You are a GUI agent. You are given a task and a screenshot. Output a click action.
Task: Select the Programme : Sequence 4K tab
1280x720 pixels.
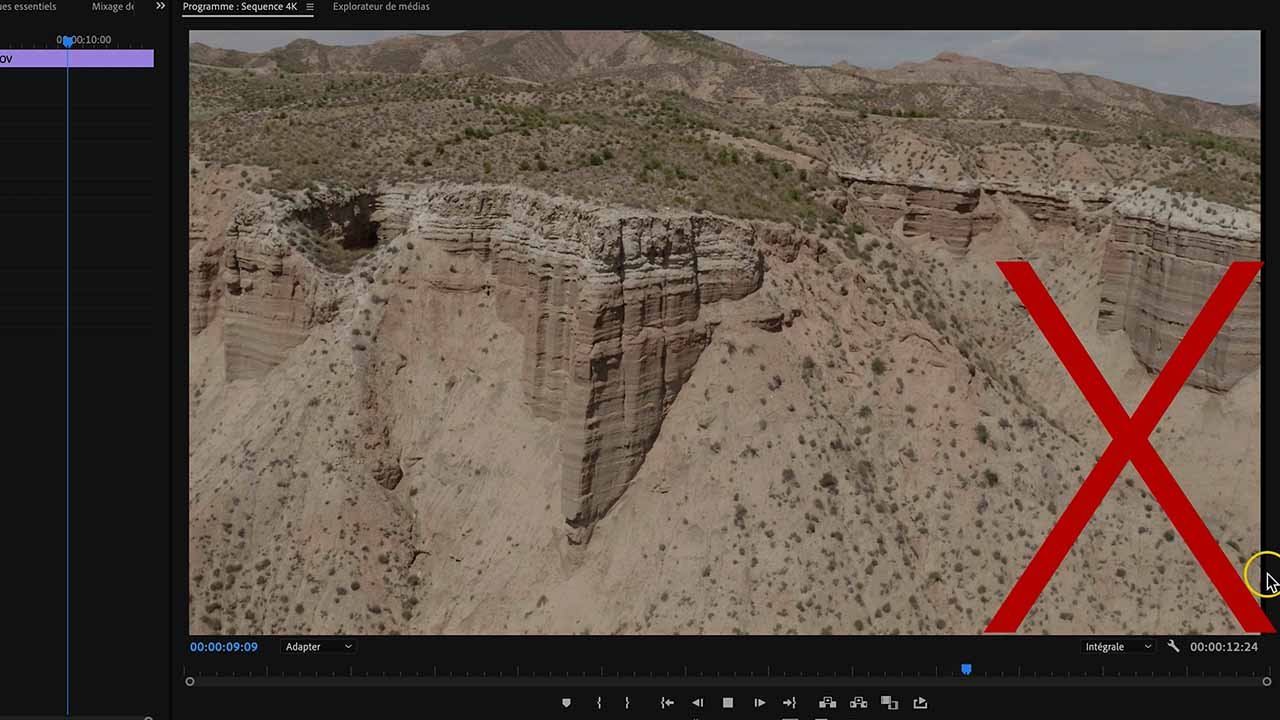click(240, 7)
